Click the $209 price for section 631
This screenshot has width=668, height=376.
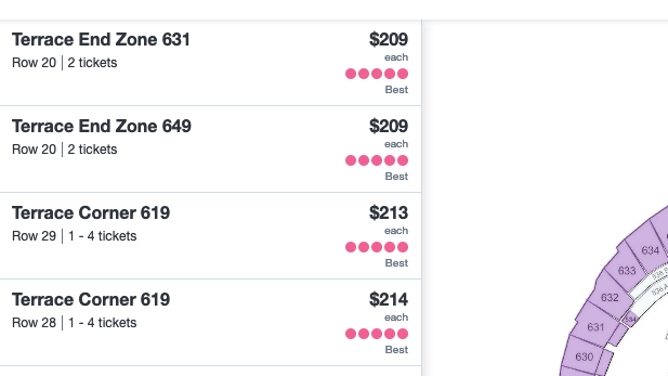point(389,40)
